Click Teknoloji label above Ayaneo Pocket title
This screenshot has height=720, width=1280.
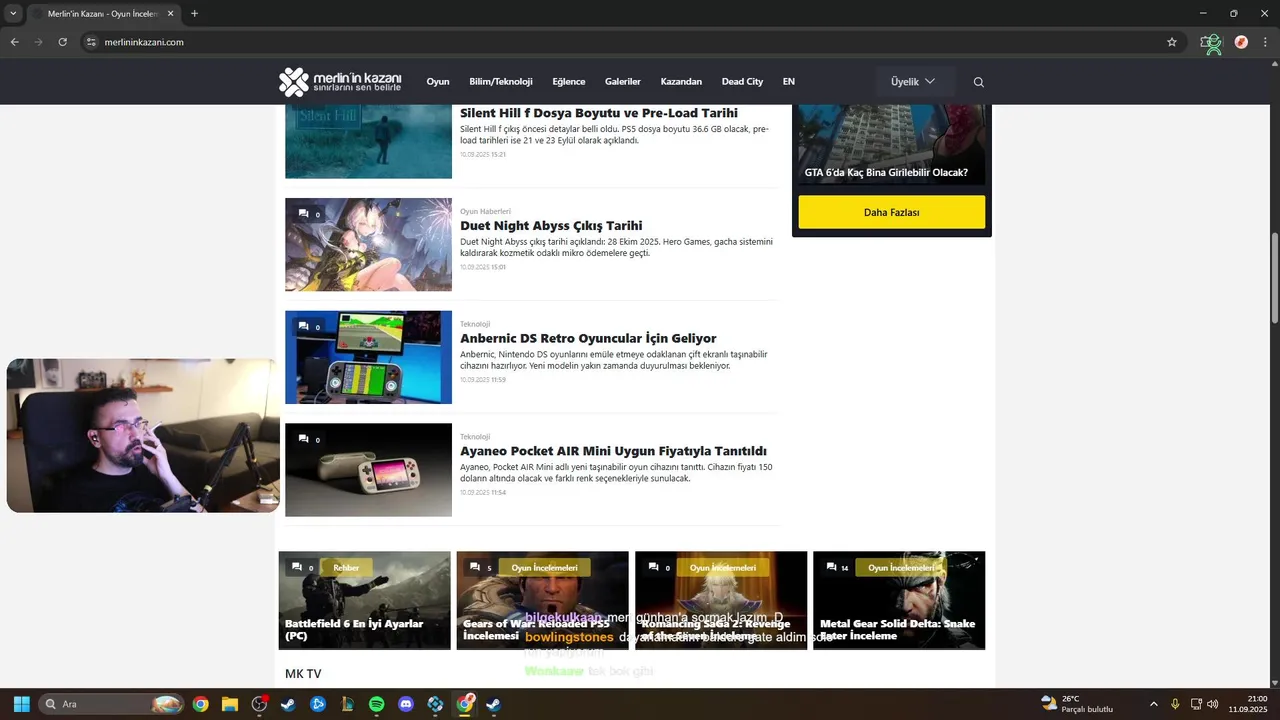tap(475, 437)
